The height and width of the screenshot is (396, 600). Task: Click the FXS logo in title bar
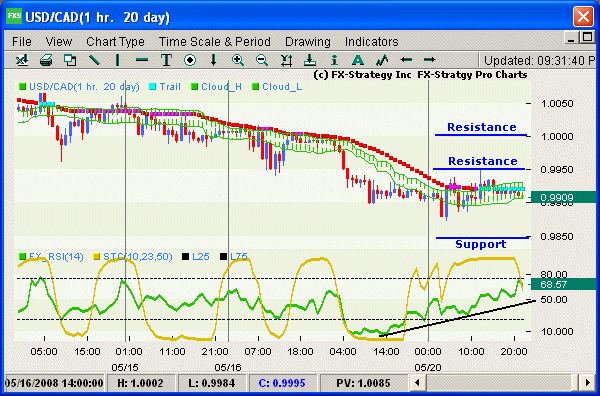coord(14,16)
